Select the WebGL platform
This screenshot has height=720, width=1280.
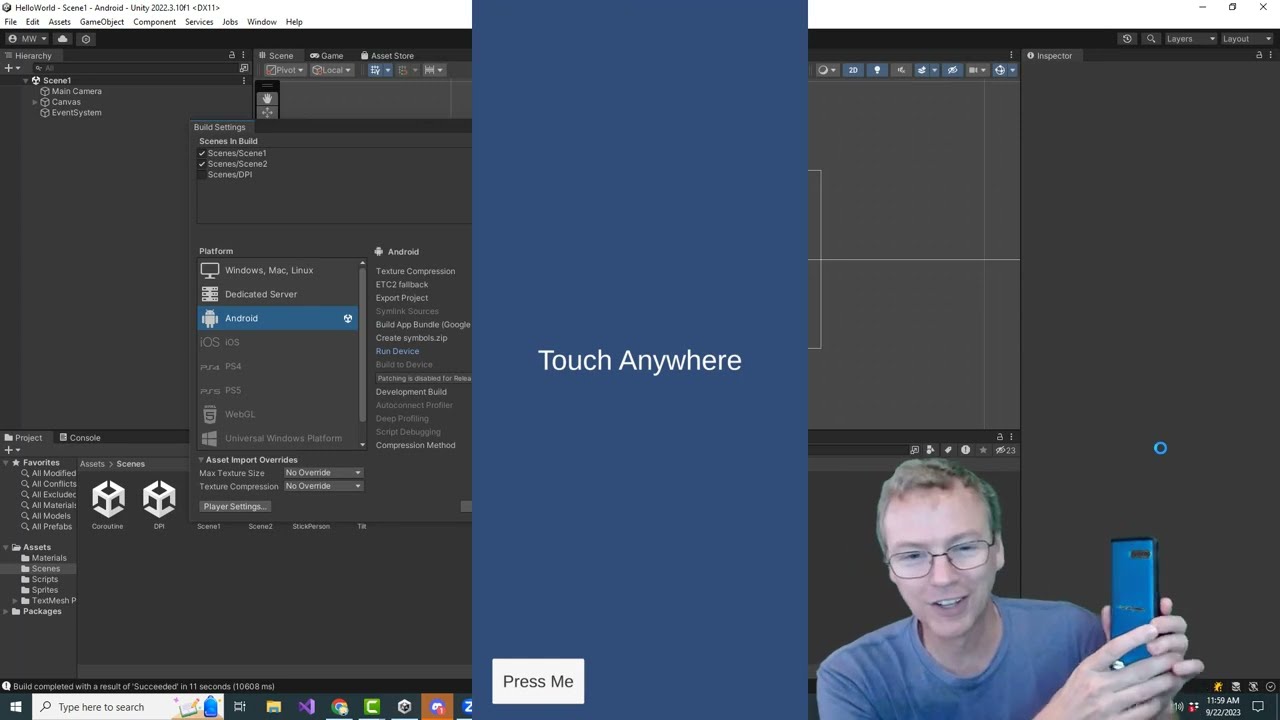coord(277,414)
